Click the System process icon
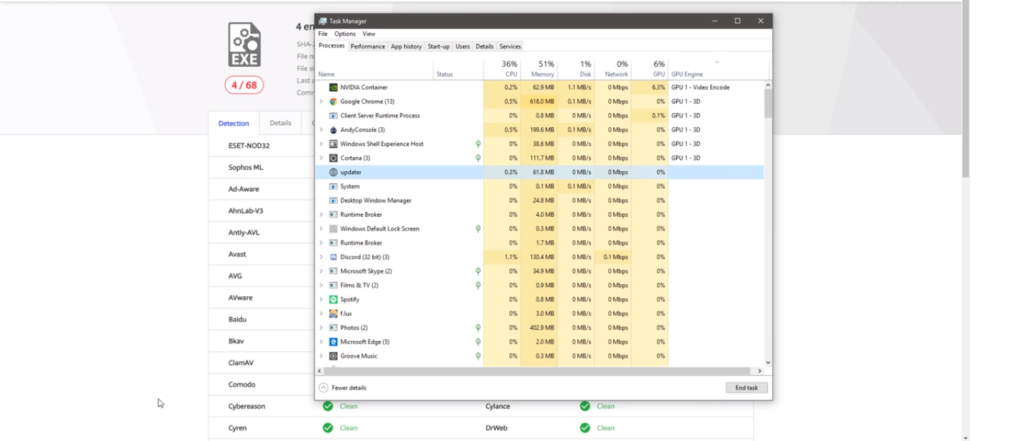Image resolution: width=1024 pixels, height=441 pixels. click(333, 186)
